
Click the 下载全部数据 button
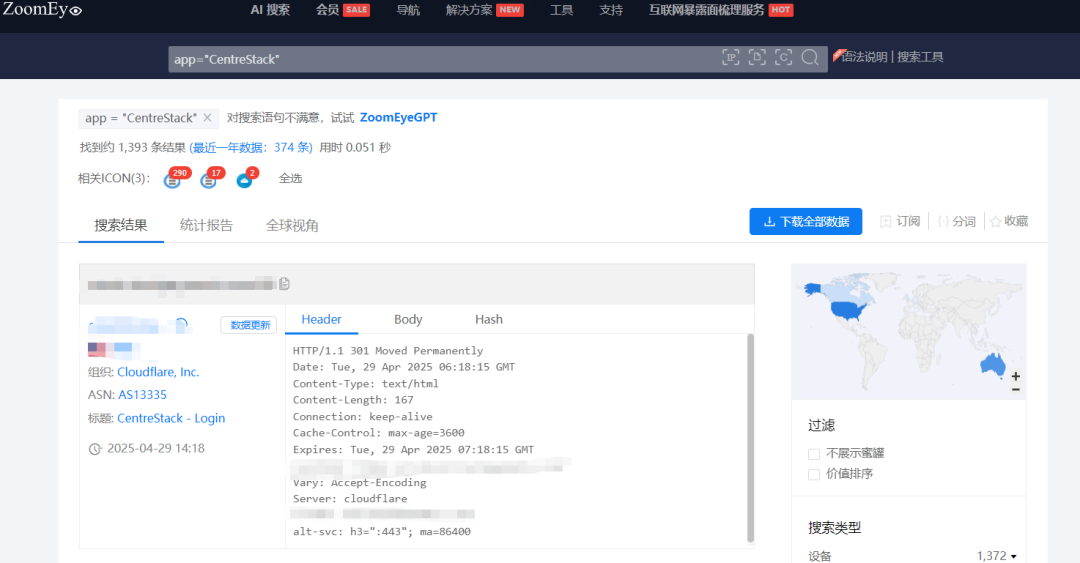coord(806,221)
